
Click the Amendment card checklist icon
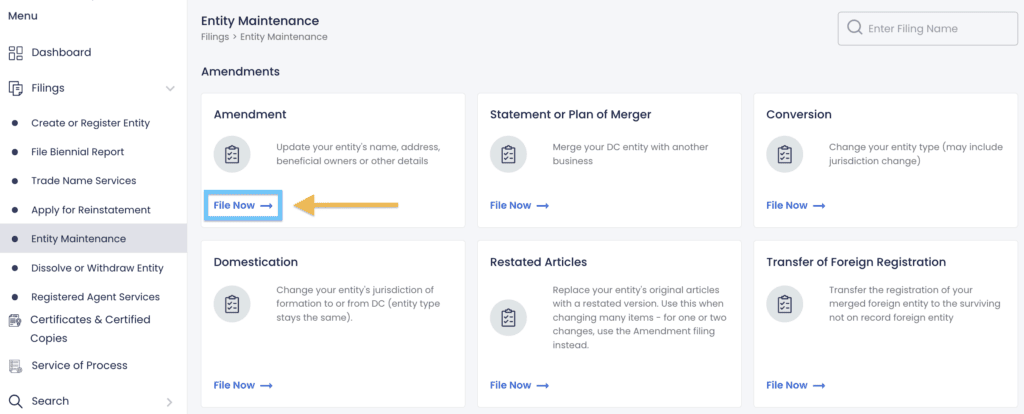(x=232, y=155)
